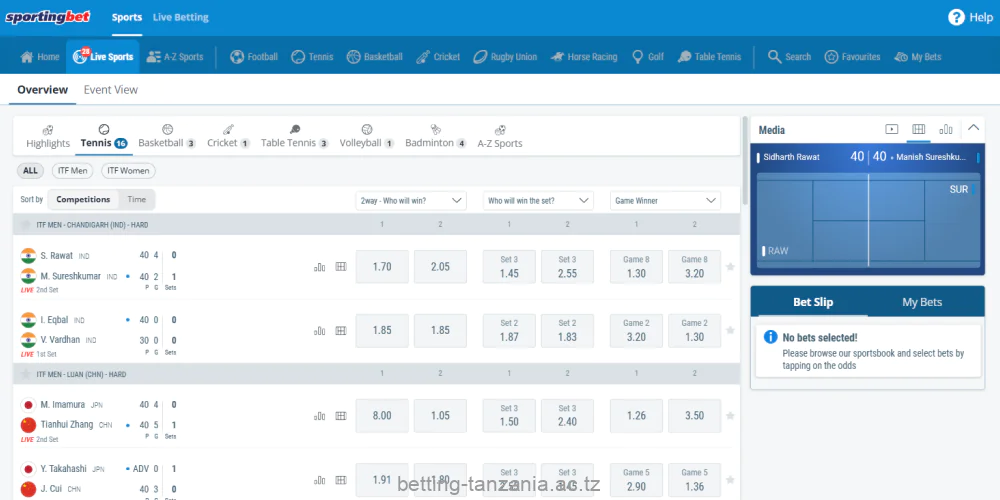1000x500 pixels.
Task: Star the ITF Men Luan competition
Action: pos(26,374)
